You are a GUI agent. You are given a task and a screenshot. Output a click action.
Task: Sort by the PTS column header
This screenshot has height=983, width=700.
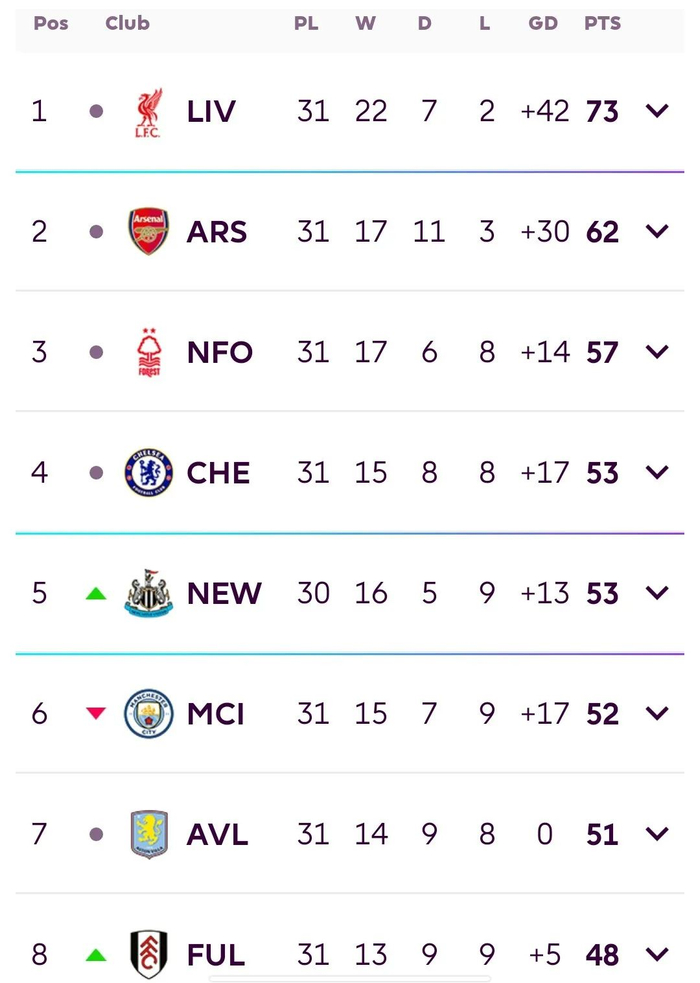tap(602, 23)
